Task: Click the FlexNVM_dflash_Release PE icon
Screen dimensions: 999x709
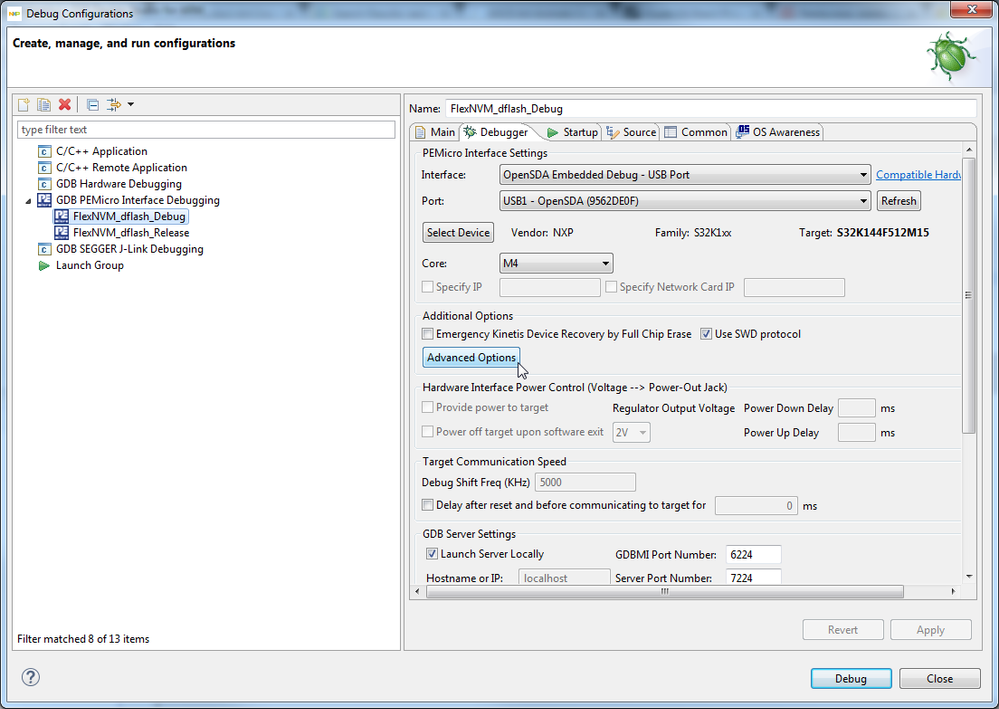Action: pos(61,233)
